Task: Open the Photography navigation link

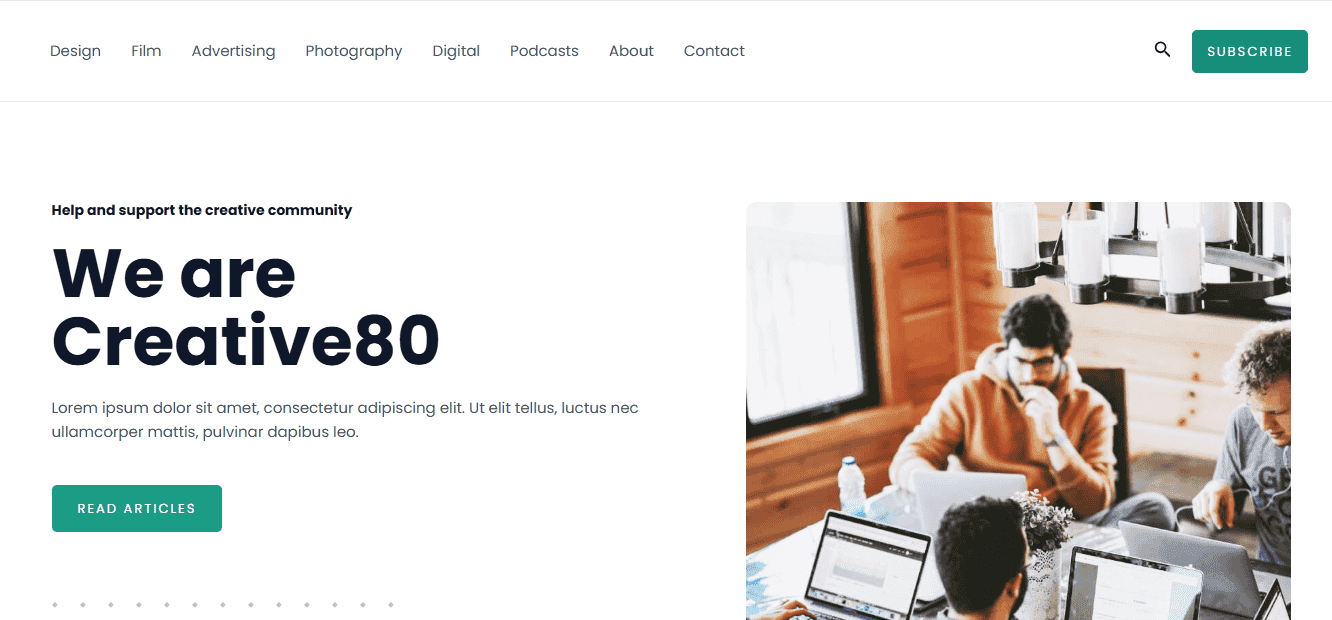Action: pos(354,51)
